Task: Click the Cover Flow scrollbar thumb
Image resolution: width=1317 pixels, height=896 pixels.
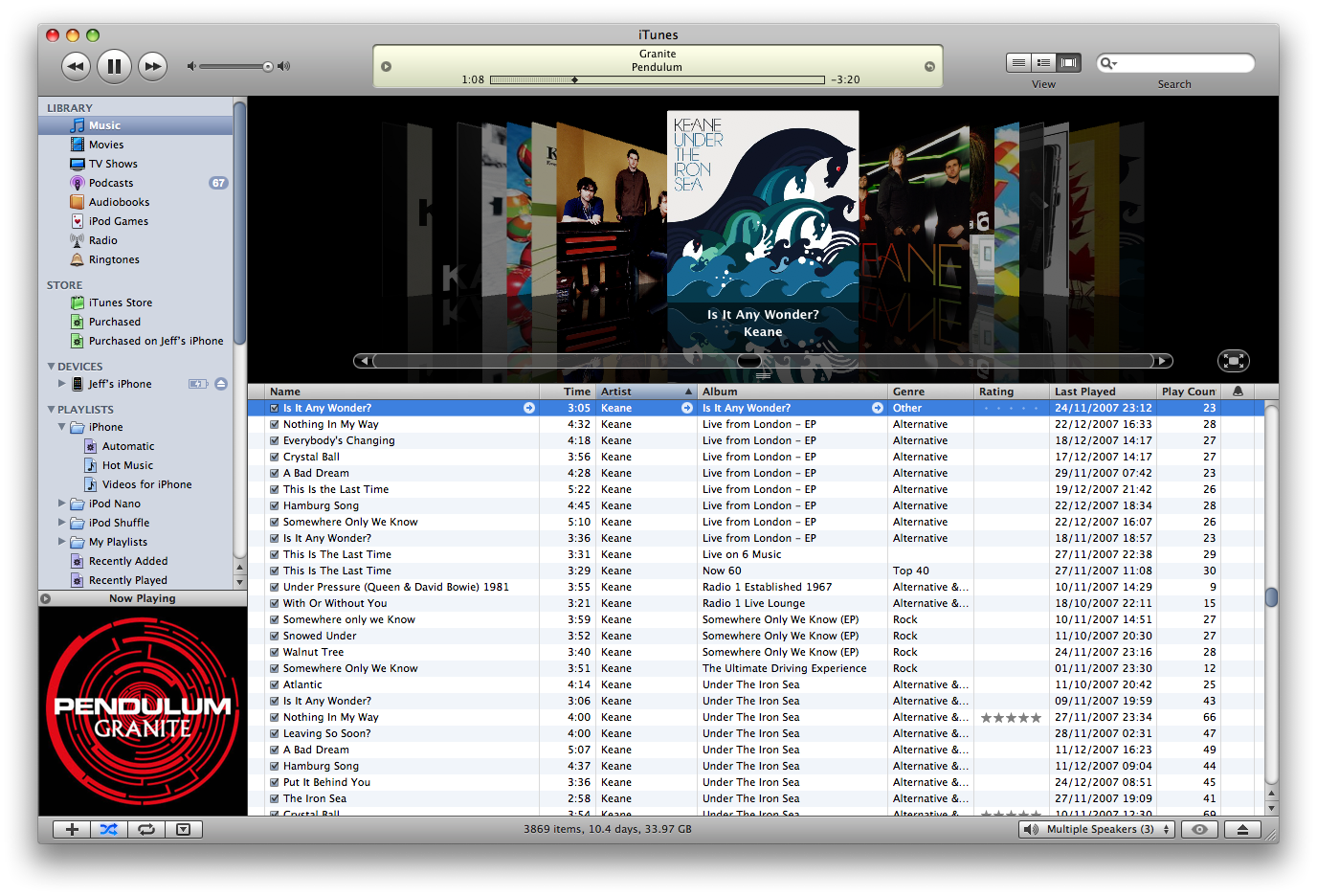Action: pos(749,361)
